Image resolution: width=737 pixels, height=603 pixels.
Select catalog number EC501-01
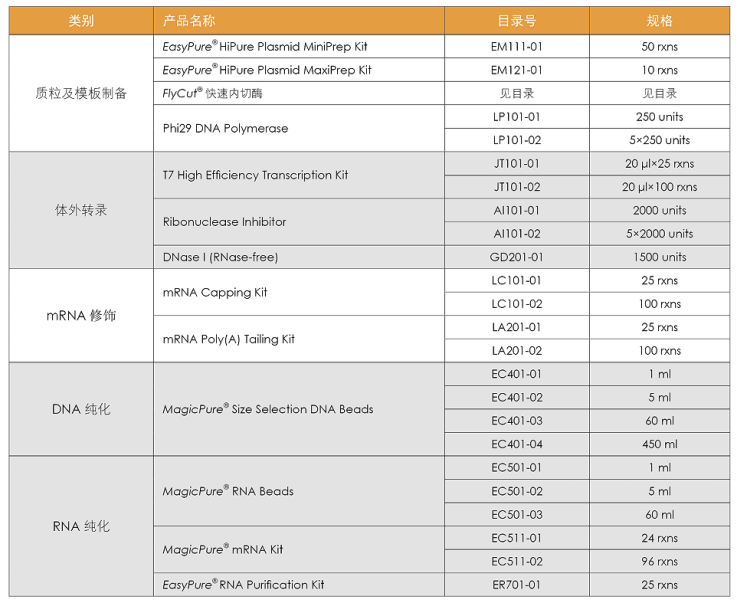click(x=517, y=468)
